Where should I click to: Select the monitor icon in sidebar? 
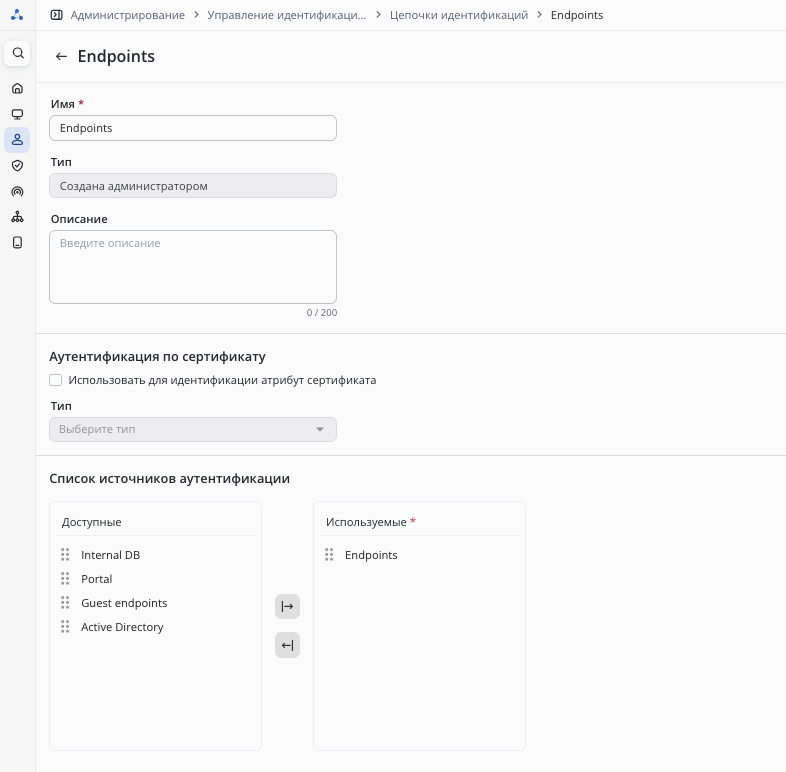[x=17, y=114]
